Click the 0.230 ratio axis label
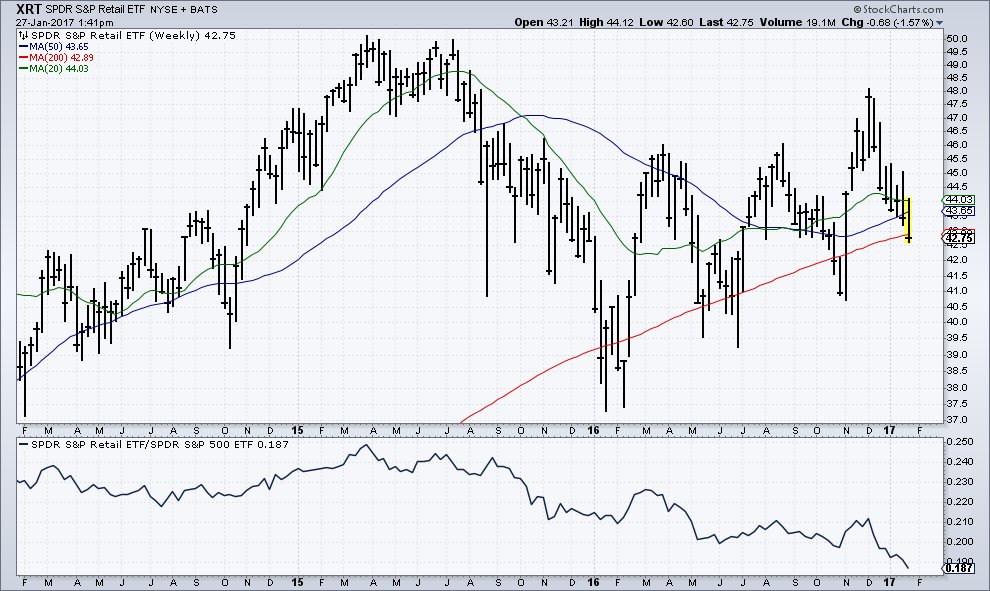Viewport: 990px width, 591px height. click(959, 482)
